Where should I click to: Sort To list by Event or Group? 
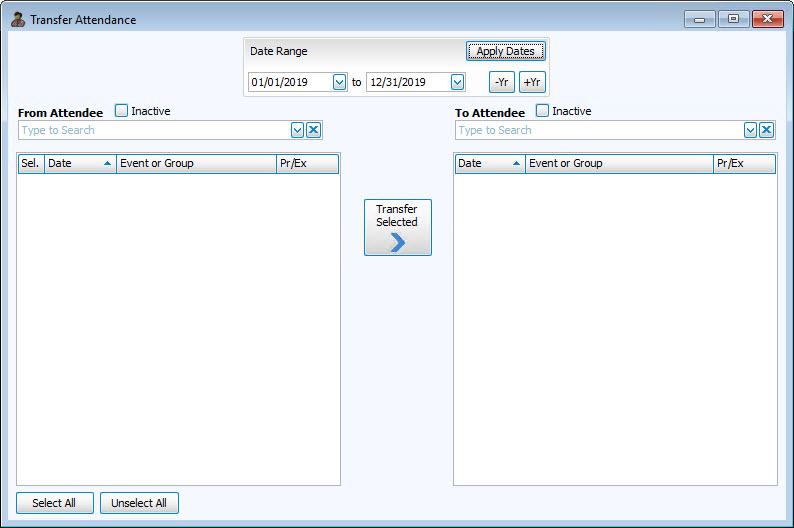[619, 164]
